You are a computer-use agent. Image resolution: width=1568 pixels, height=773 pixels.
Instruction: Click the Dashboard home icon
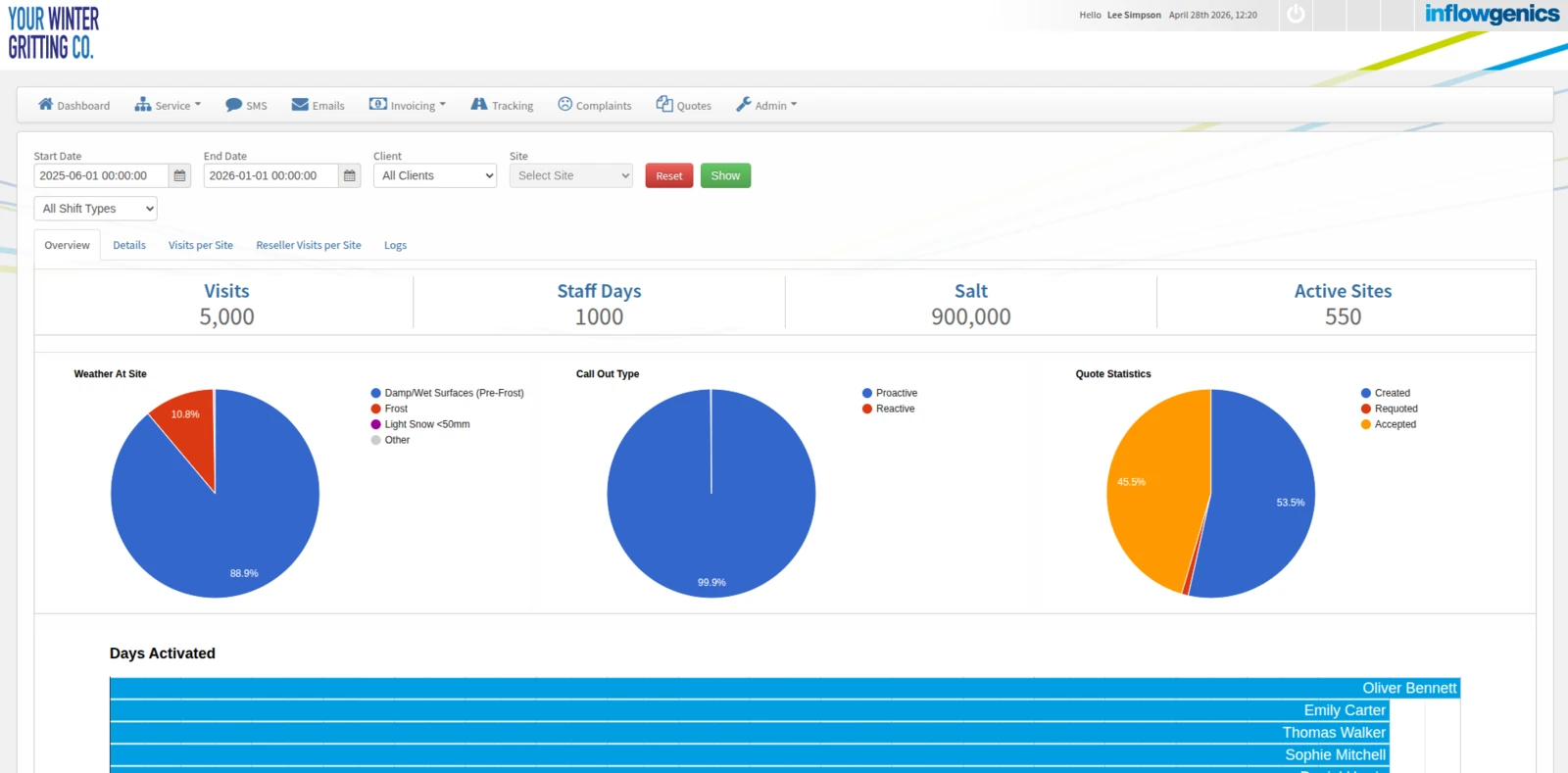[45, 104]
